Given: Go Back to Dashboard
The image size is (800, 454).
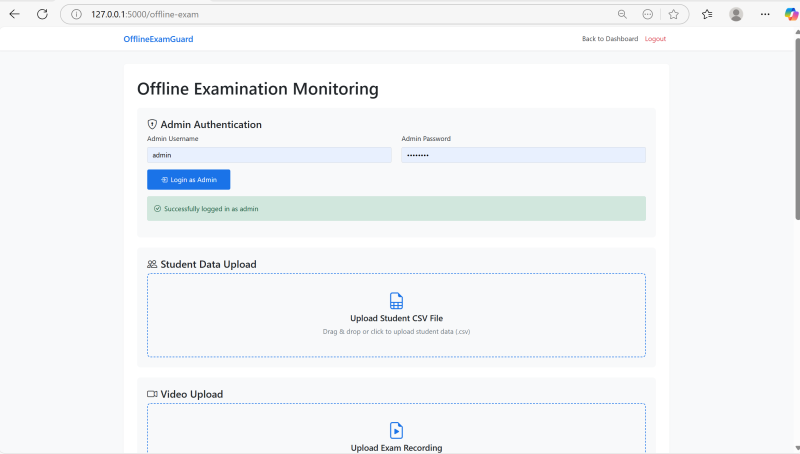Looking at the screenshot, I should [x=609, y=39].
